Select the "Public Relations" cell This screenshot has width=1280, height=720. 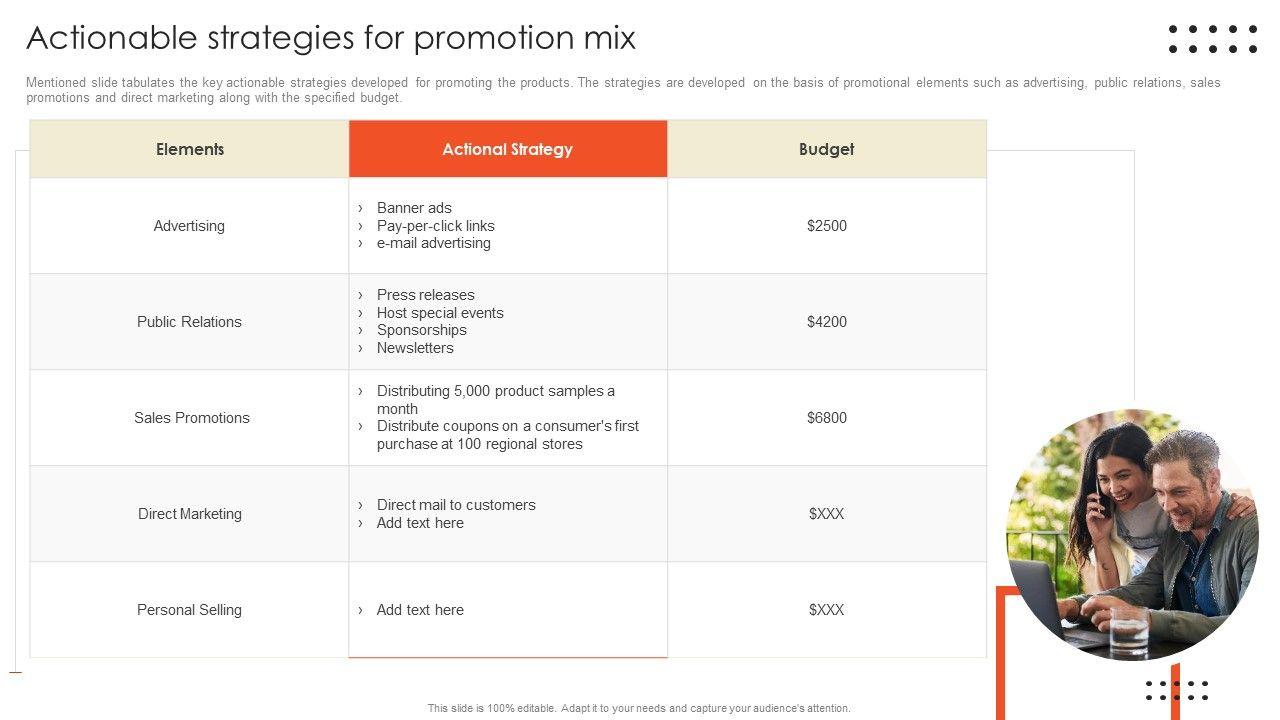click(x=189, y=322)
